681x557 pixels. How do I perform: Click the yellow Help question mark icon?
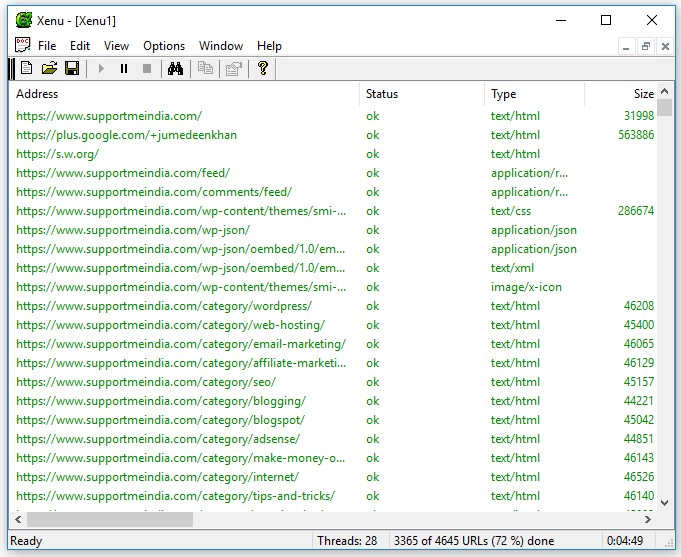click(x=263, y=69)
